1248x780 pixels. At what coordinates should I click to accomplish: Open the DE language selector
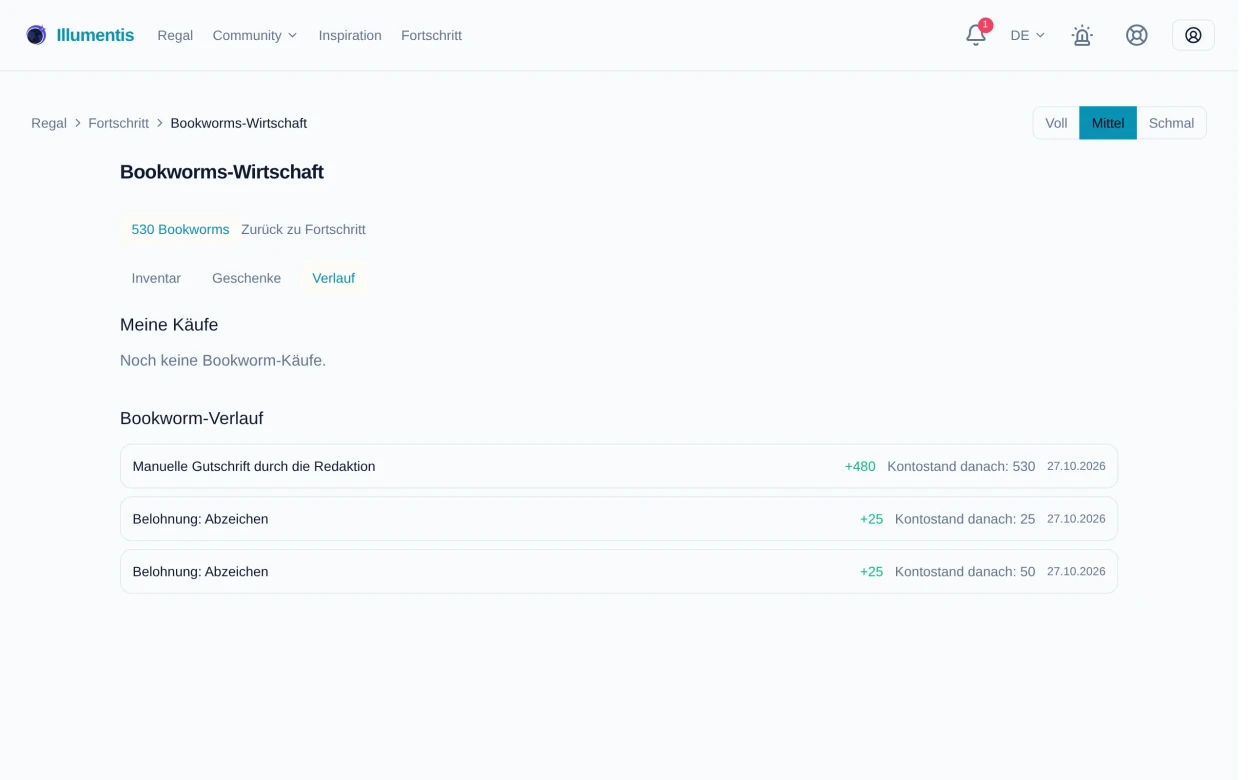[x=1027, y=35]
